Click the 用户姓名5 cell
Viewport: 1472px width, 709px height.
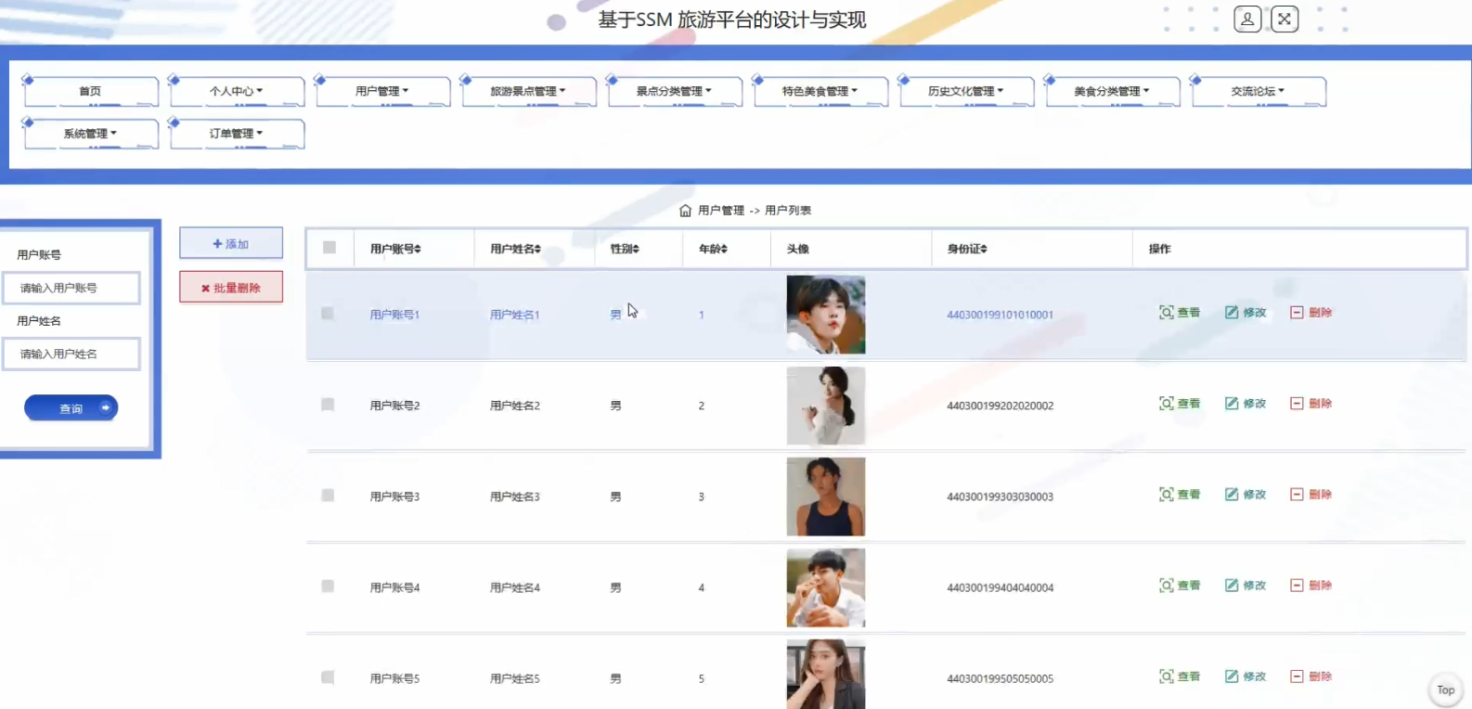pos(515,678)
